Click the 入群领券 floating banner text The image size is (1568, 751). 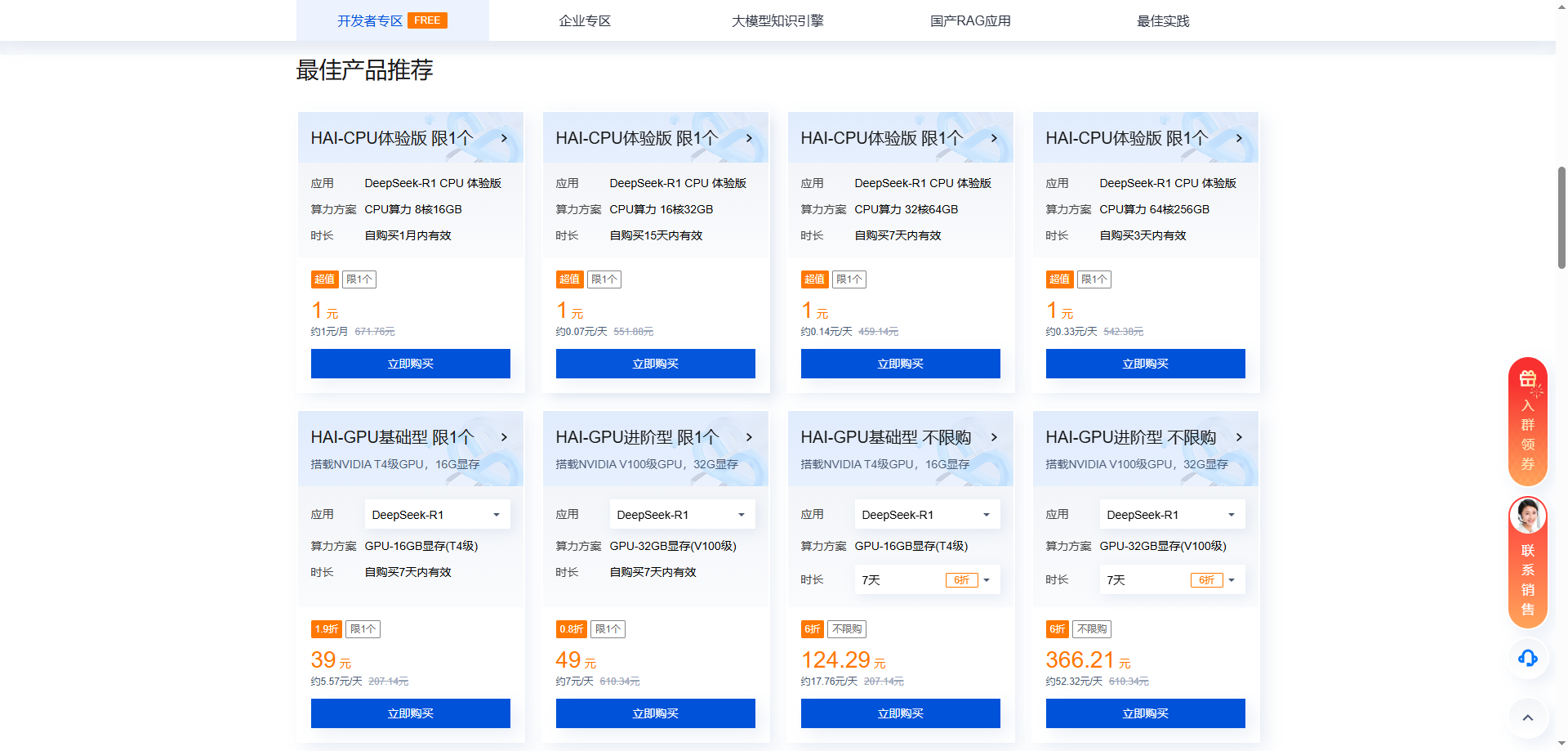tap(1528, 435)
